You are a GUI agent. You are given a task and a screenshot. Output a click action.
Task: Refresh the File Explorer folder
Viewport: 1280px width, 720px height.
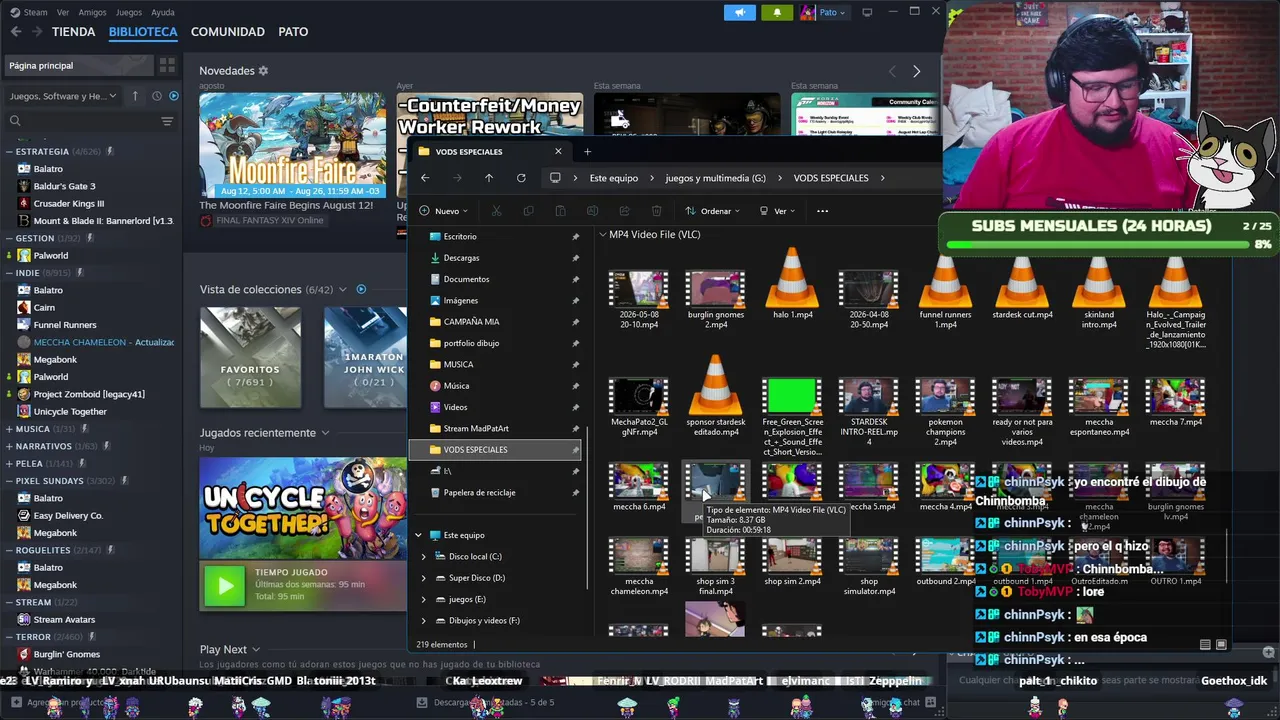(521, 178)
